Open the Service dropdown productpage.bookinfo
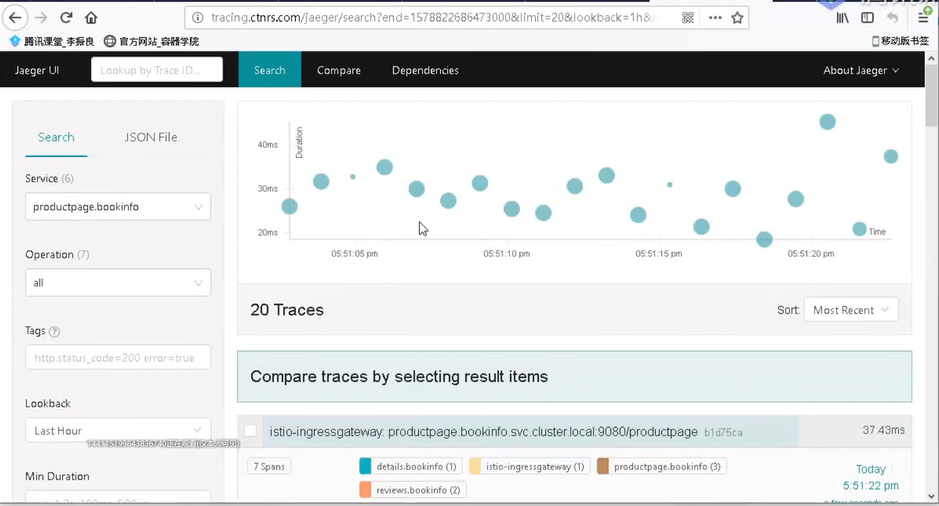939x506 pixels. click(118, 207)
